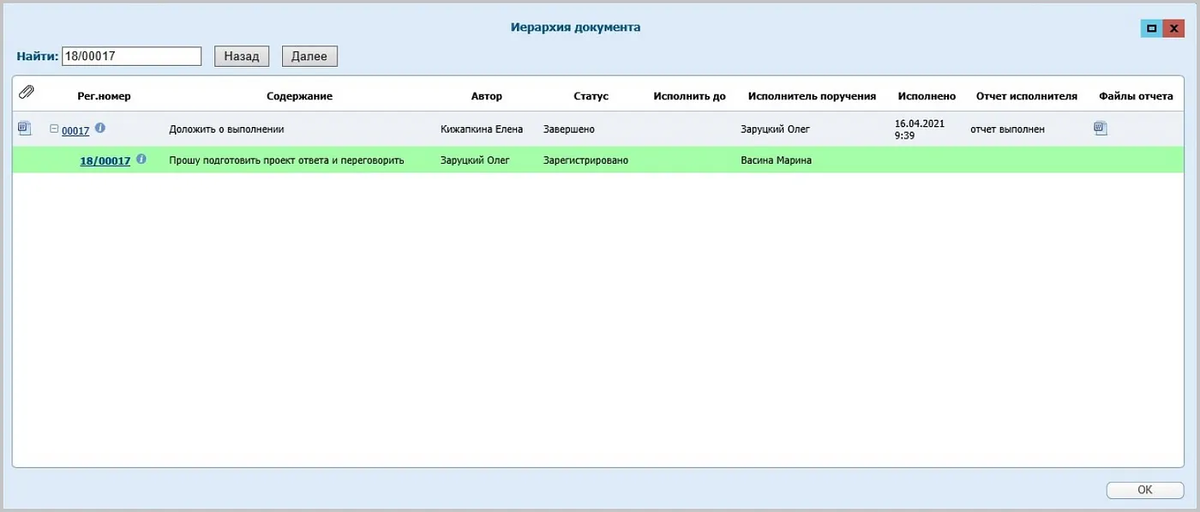The image size is (1200, 512).
Task: Show info icon next to 18/00017
Action: click(x=141, y=159)
